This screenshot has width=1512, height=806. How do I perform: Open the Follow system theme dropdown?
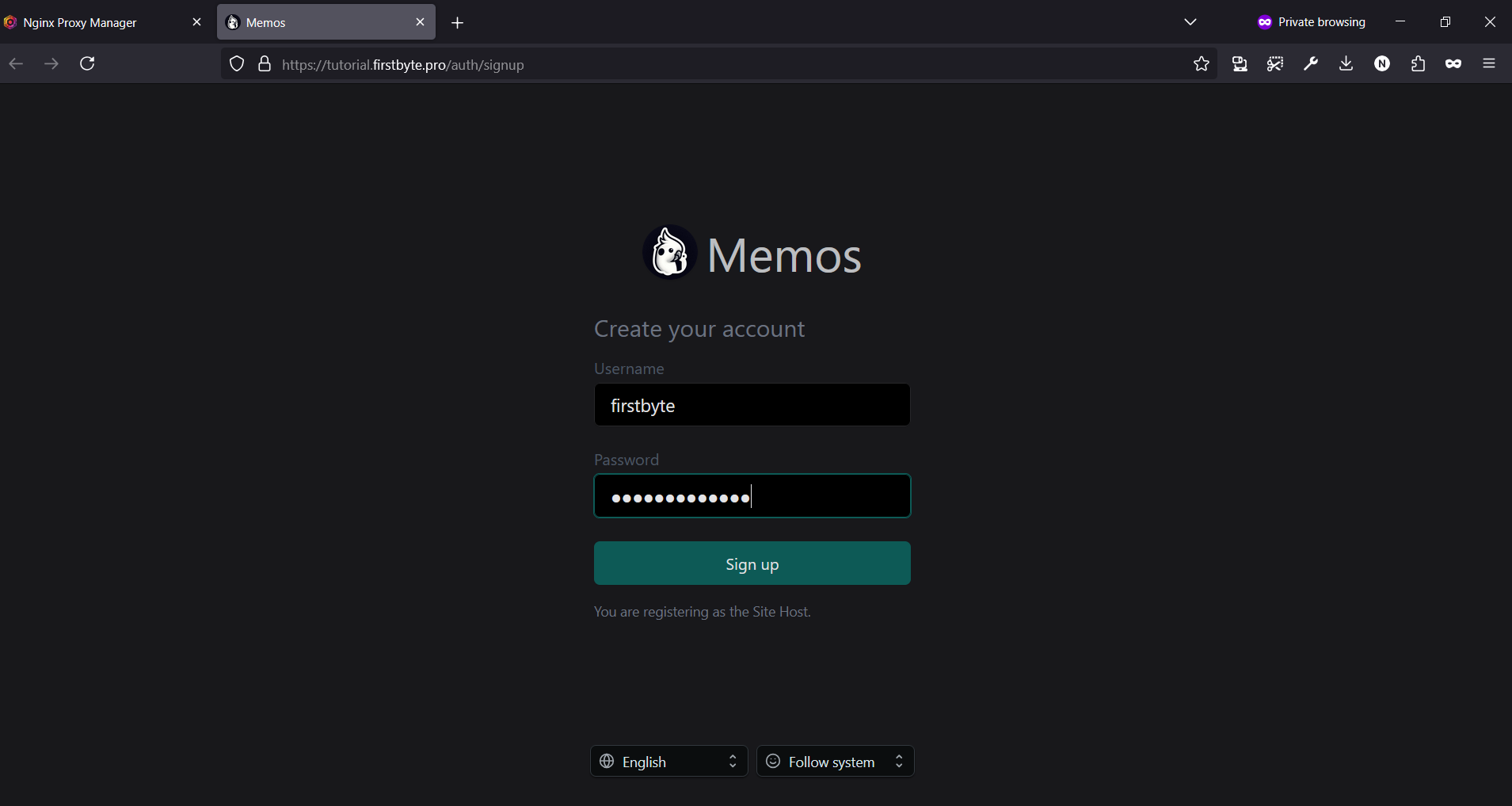point(835,762)
